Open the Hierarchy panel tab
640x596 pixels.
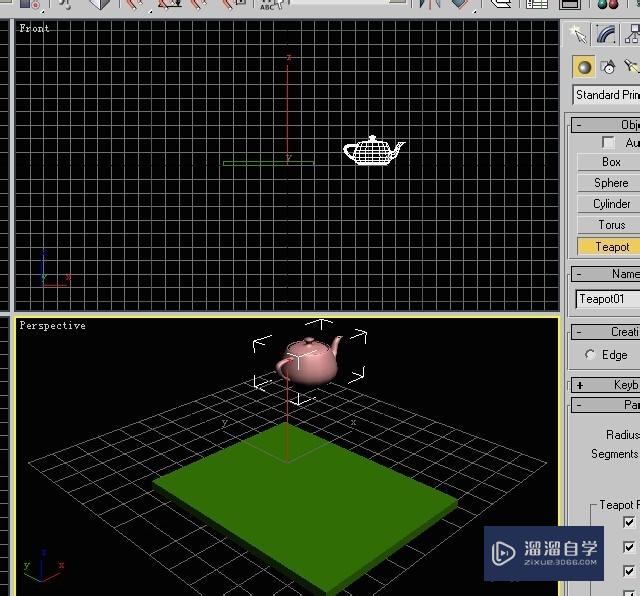tap(632, 34)
